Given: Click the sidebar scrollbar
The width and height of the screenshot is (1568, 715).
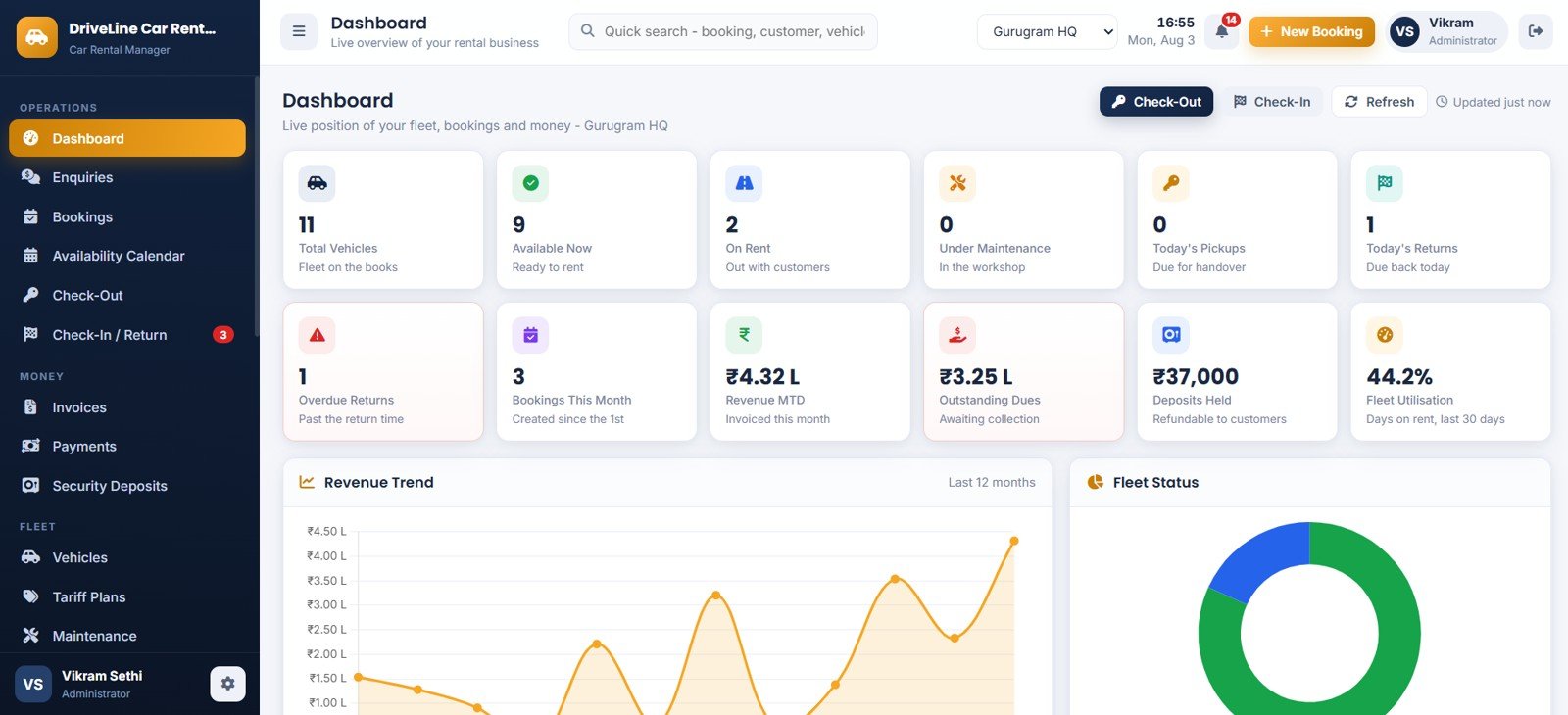Looking at the screenshot, I should click(x=257, y=206).
